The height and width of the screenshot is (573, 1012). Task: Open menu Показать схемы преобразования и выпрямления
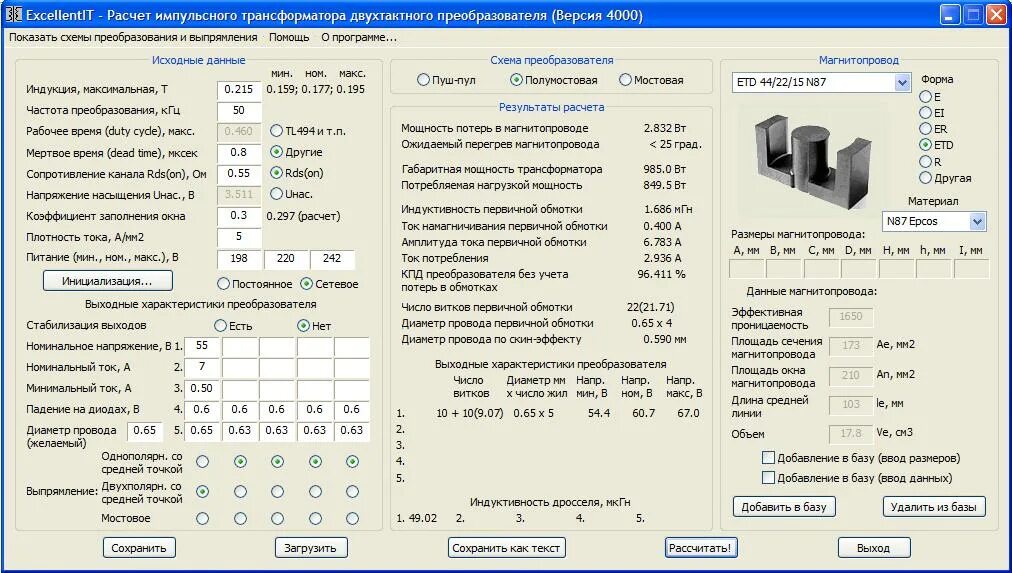[133, 37]
